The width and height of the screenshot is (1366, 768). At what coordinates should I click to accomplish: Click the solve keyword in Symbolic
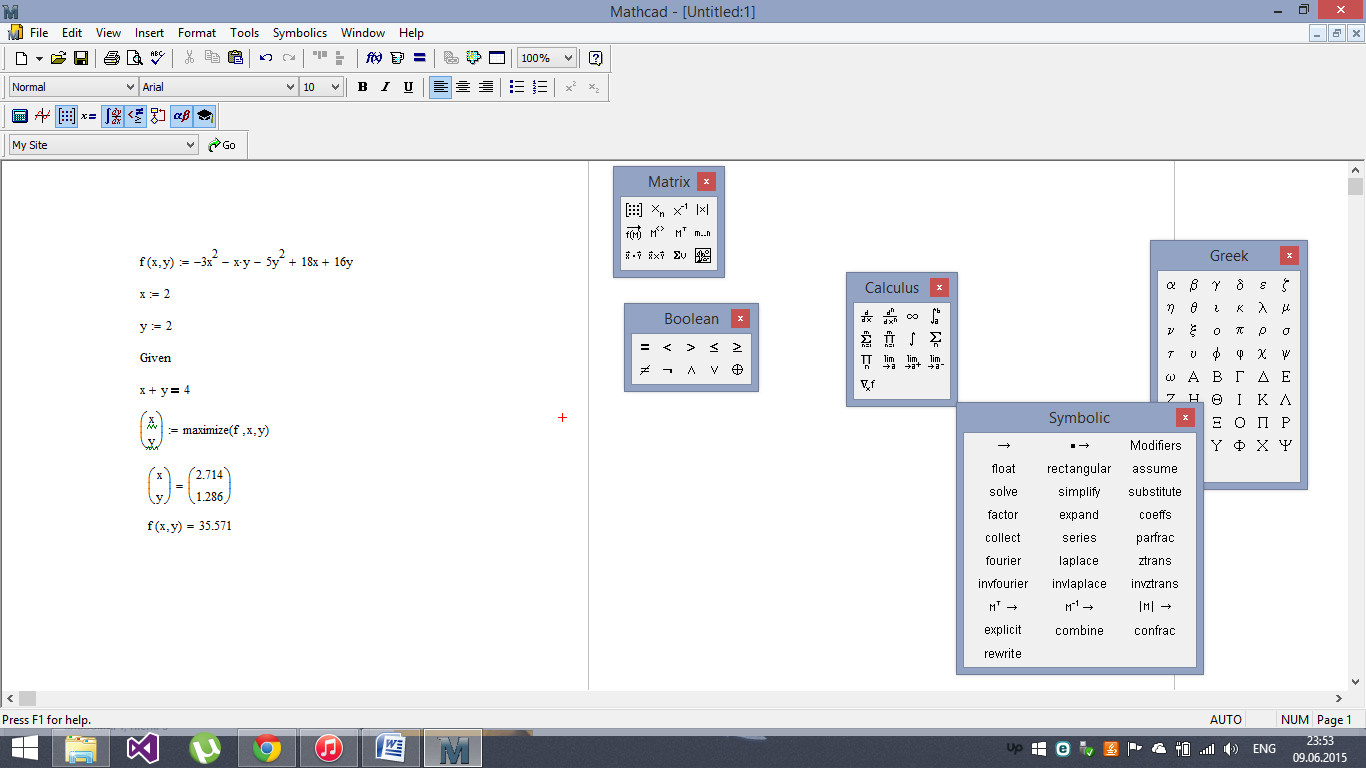tap(1003, 492)
